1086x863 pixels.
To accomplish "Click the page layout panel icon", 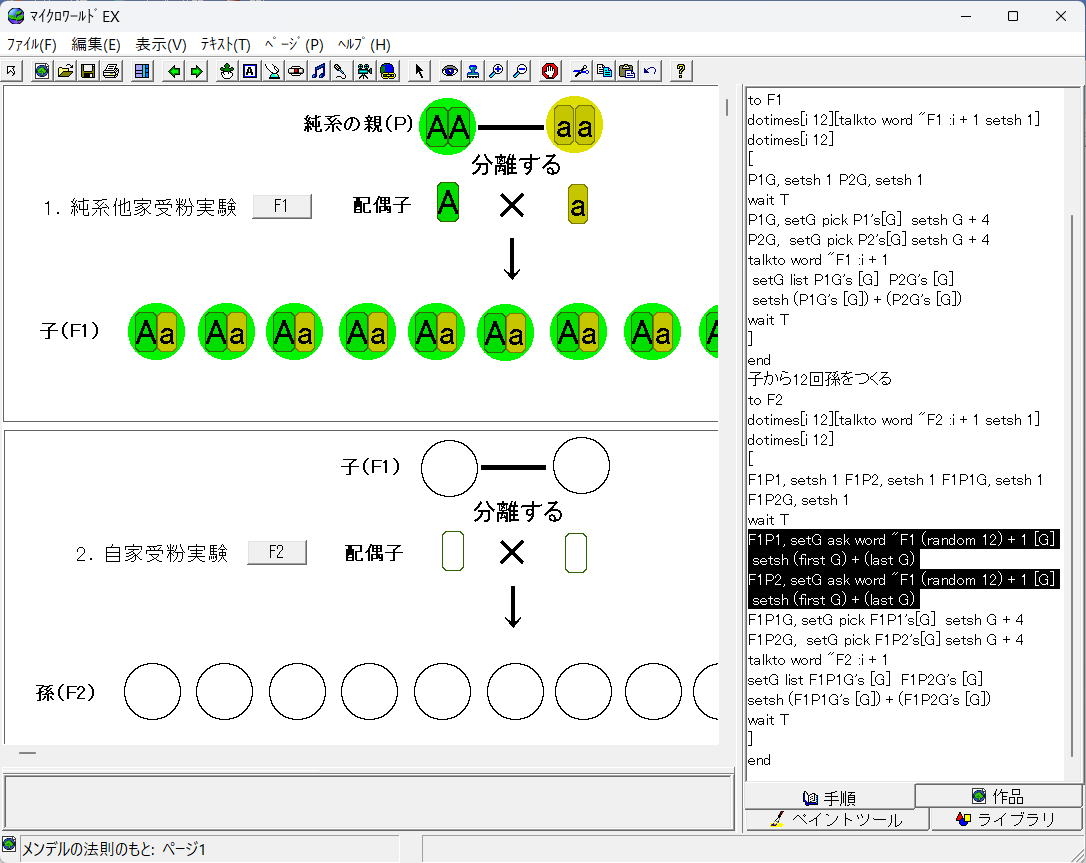I will (x=142, y=71).
